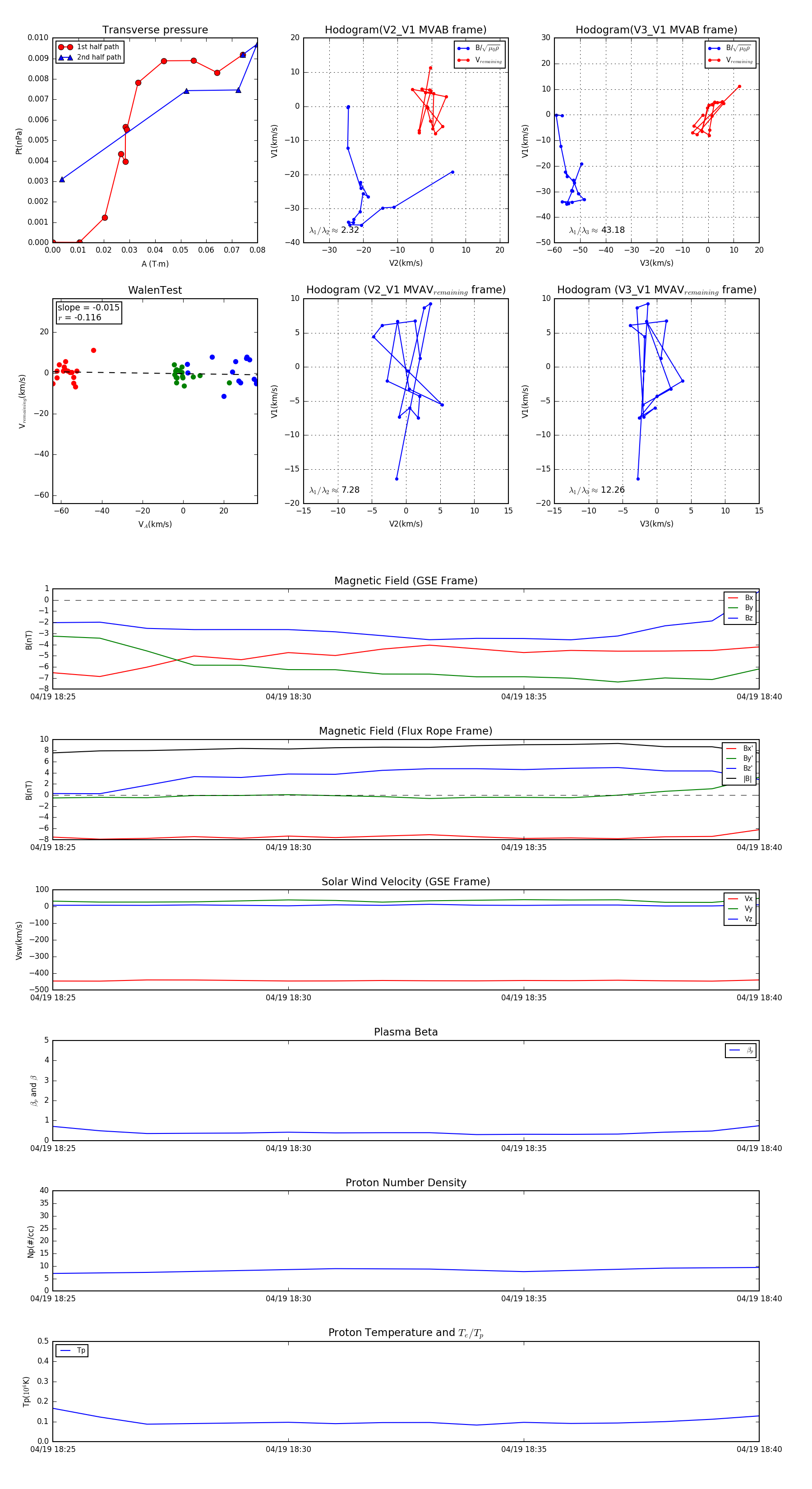Select the βp legend entry in Plasma Beta
This screenshot has width=812, height=1489.
[x=742, y=1050]
